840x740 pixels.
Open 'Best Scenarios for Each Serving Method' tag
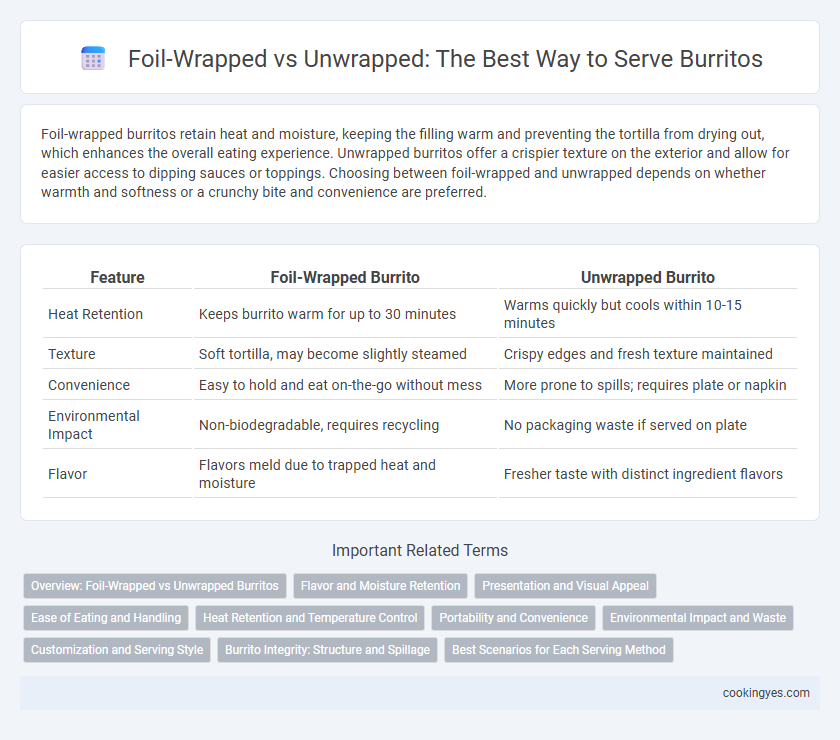[x=559, y=649]
